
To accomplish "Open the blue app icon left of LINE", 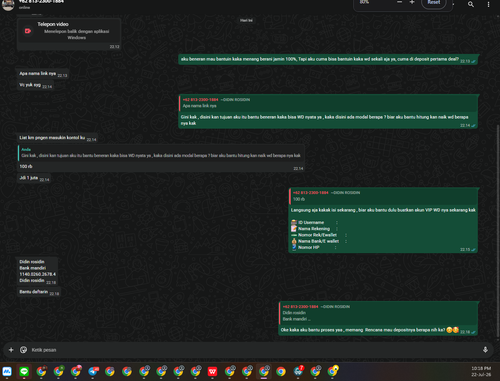I will point(7,371).
